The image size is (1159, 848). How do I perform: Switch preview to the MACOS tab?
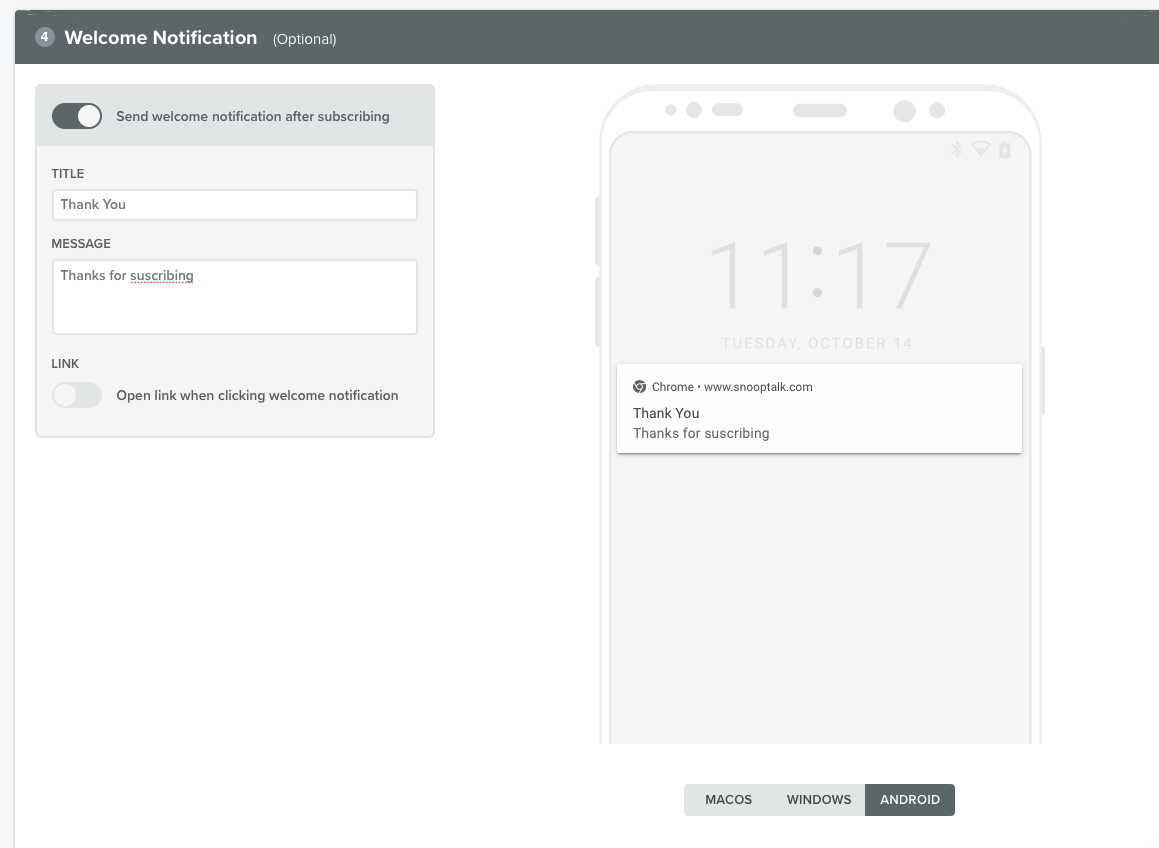pyautogui.click(x=728, y=800)
